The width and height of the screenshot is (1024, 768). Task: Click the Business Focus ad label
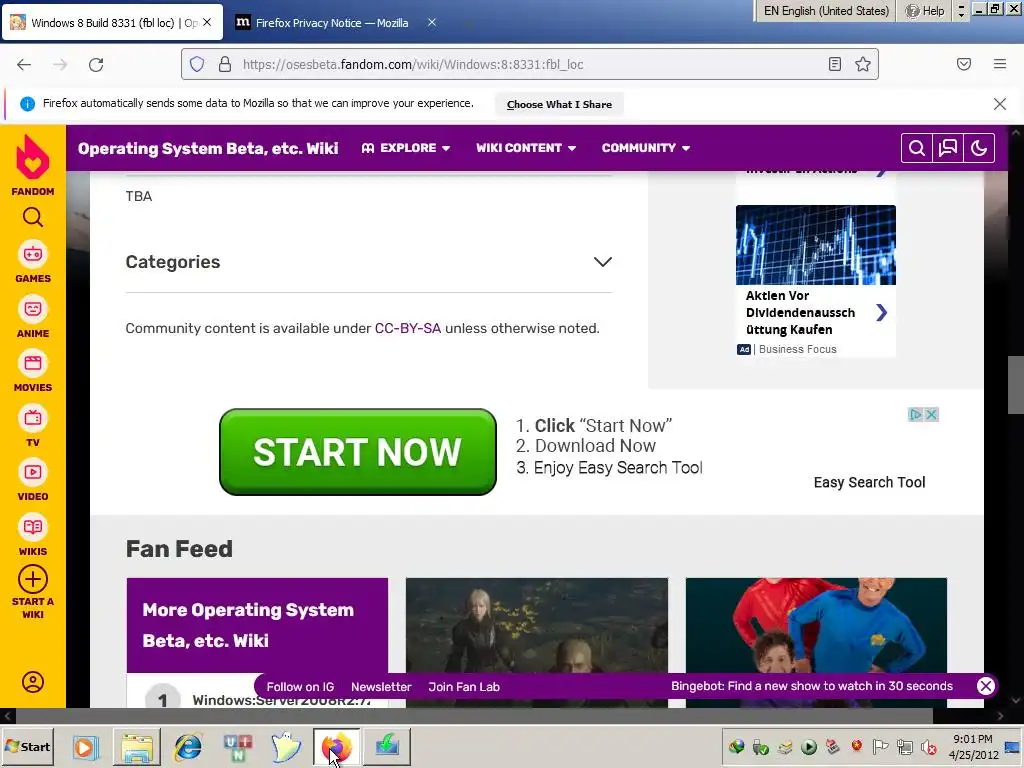click(x=797, y=349)
